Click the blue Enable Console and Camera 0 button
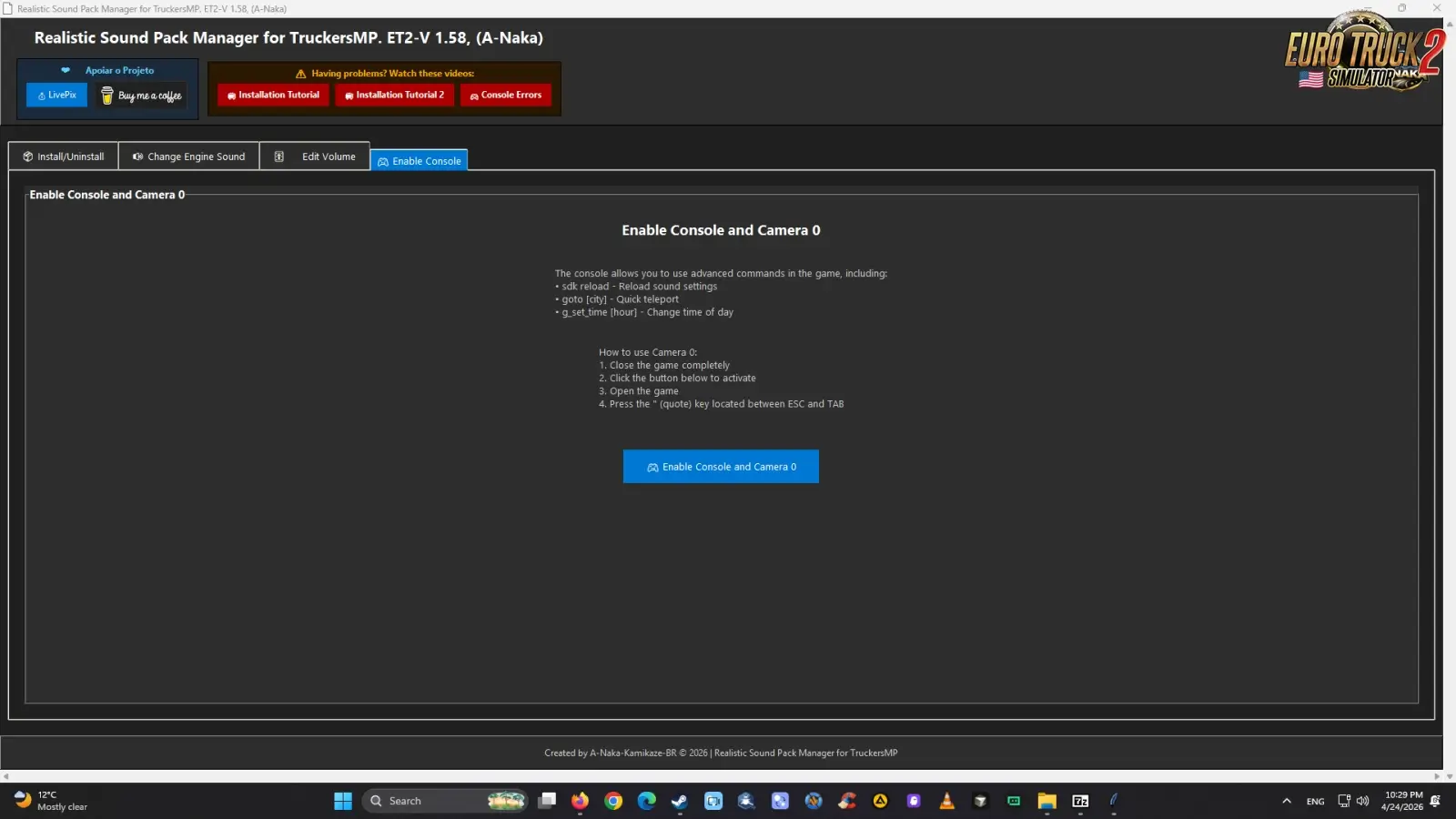Viewport: 1456px width, 819px height. click(720, 467)
